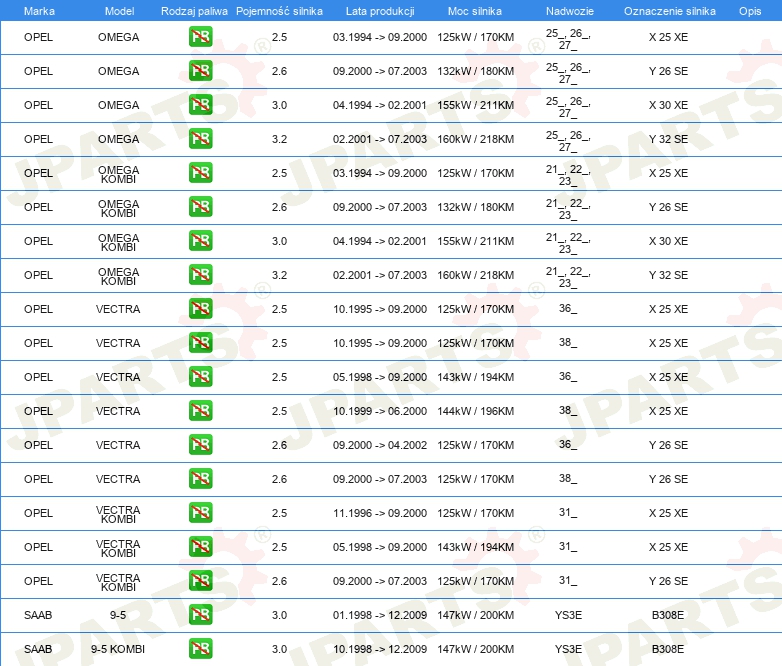782x666 pixels.
Task: Click the 31_ body cell in VECTRA KOMBI 2.6 row
Action: [x=568, y=581]
